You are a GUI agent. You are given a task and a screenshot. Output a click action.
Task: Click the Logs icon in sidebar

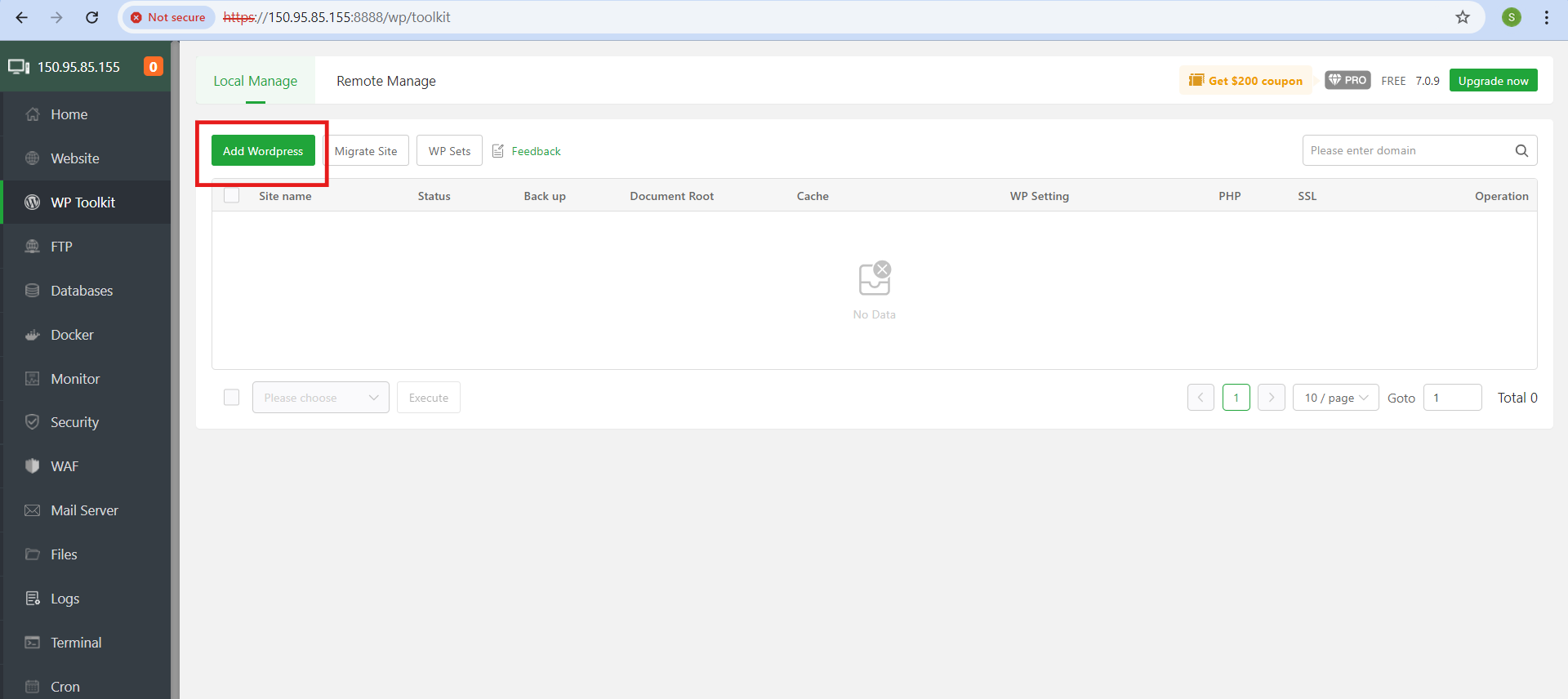(x=33, y=599)
